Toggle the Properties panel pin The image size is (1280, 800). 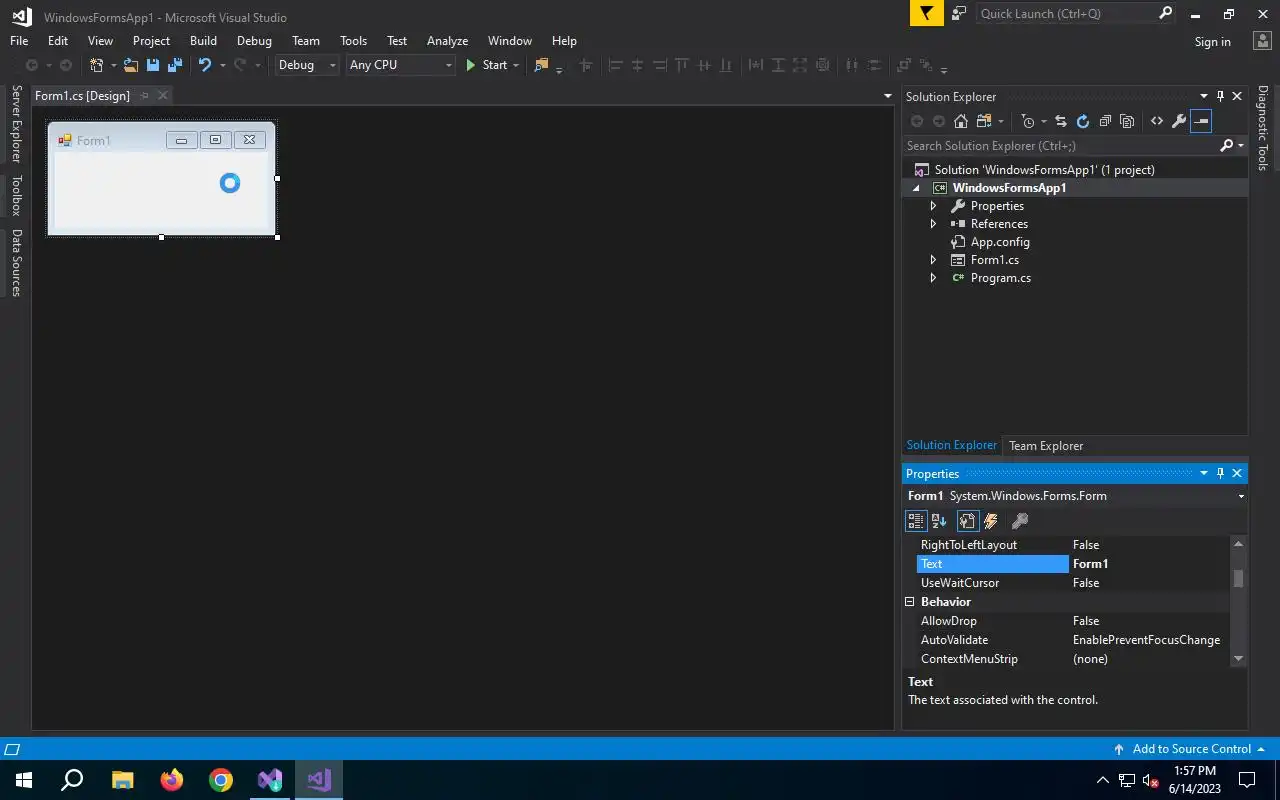click(x=1220, y=473)
